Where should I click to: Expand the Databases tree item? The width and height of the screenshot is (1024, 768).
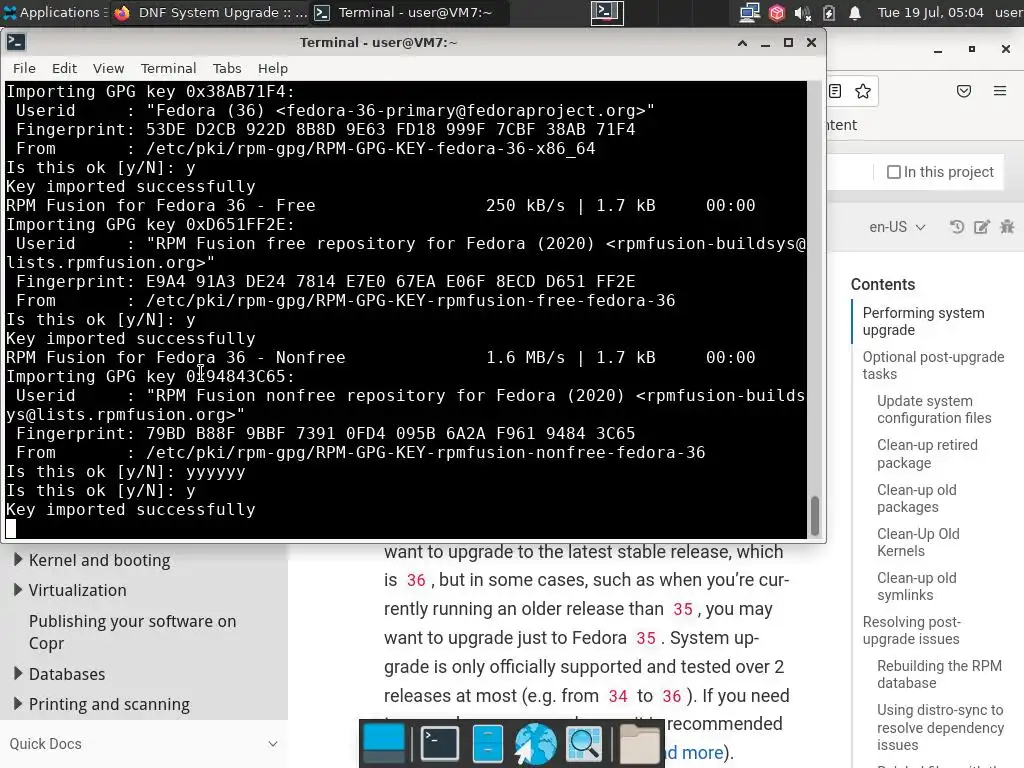[18, 673]
